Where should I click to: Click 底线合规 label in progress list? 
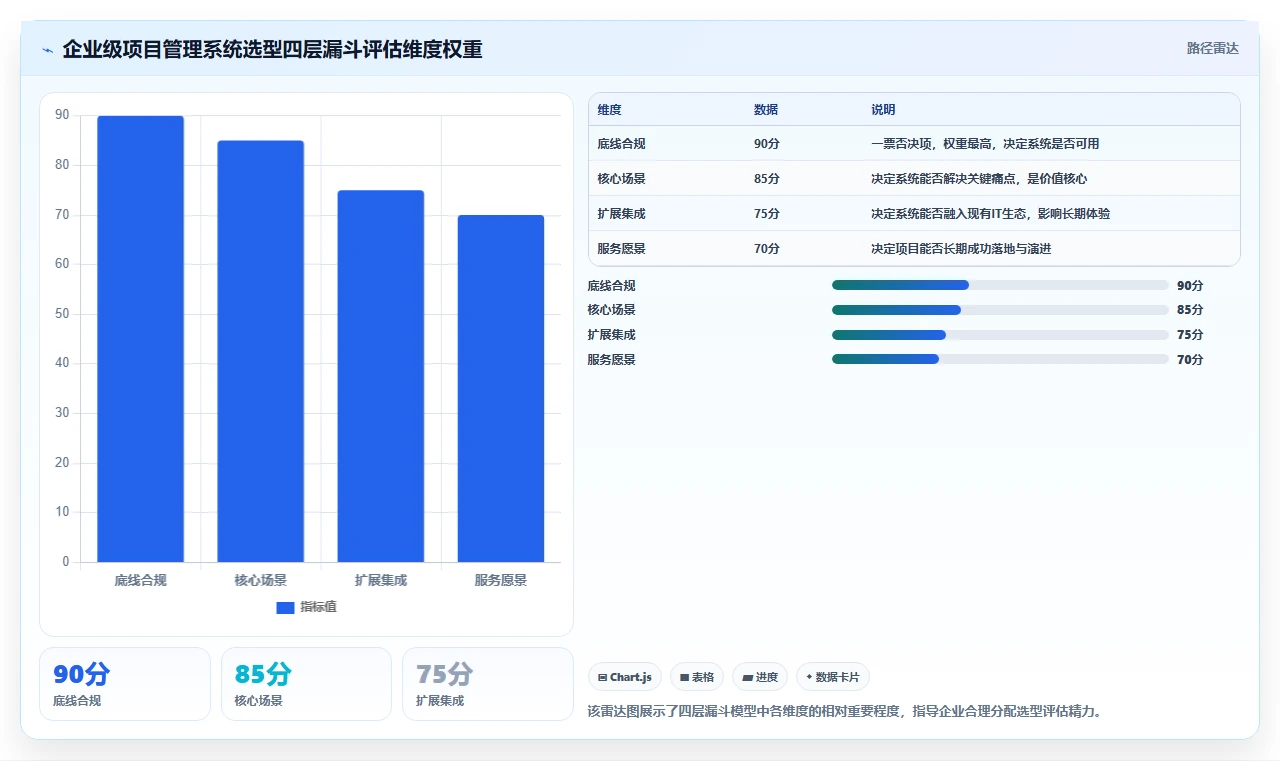point(612,286)
